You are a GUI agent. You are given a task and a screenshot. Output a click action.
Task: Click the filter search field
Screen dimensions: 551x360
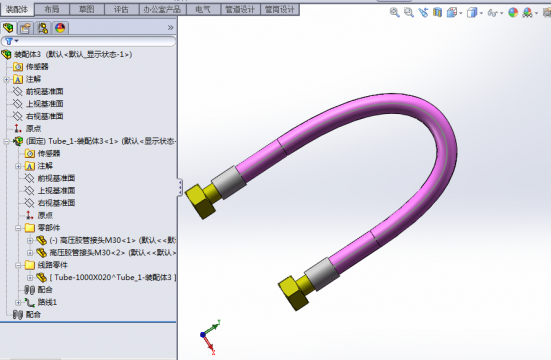89,41
